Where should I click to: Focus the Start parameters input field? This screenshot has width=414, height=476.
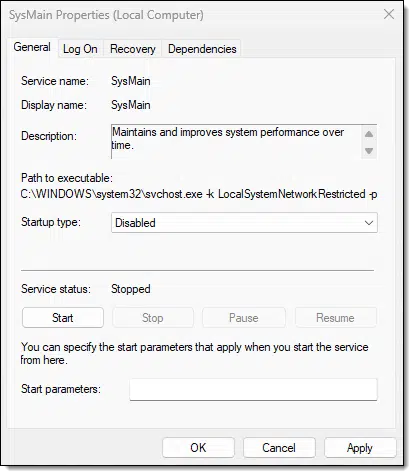click(x=253, y=389)
